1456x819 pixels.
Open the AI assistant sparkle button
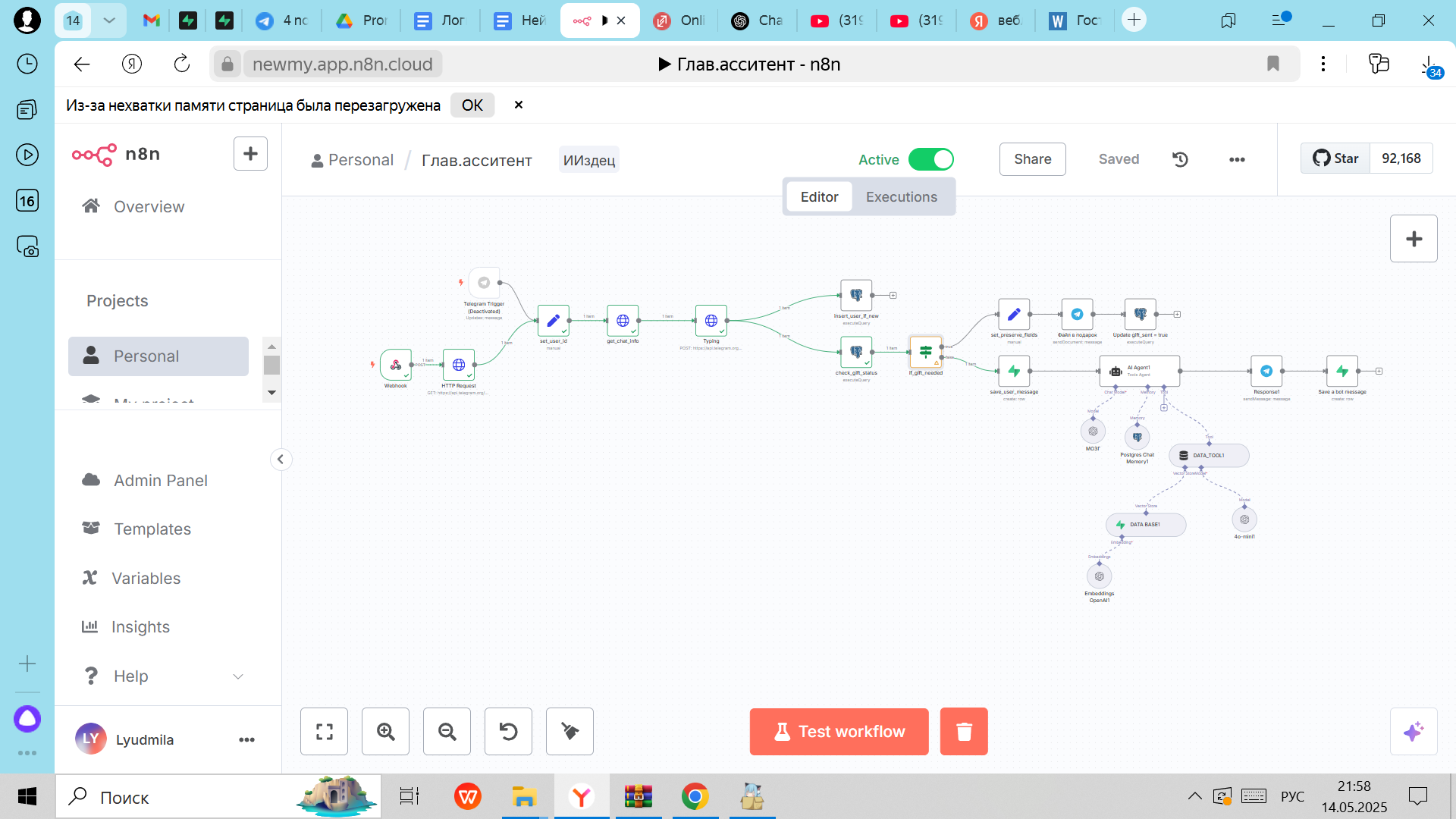point(1414,732)
